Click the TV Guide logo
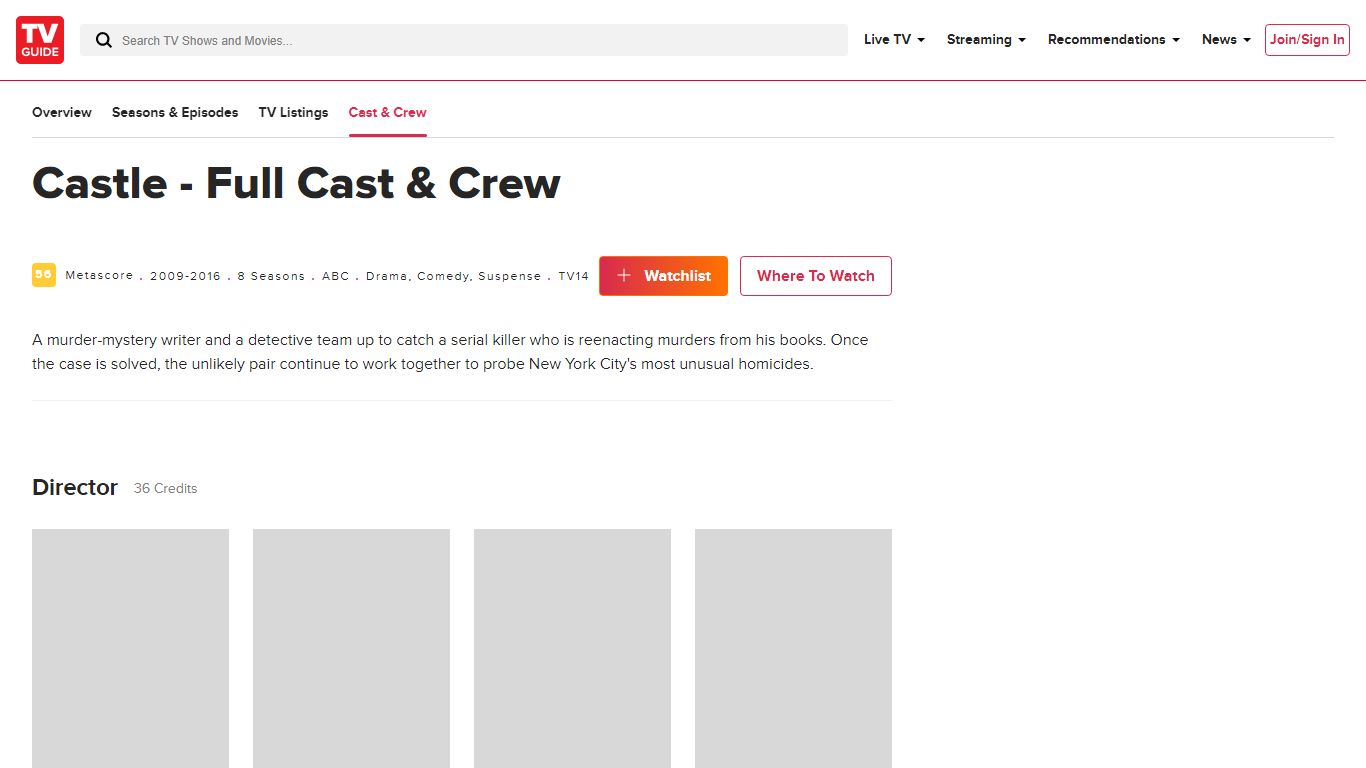 pos(40,40)
